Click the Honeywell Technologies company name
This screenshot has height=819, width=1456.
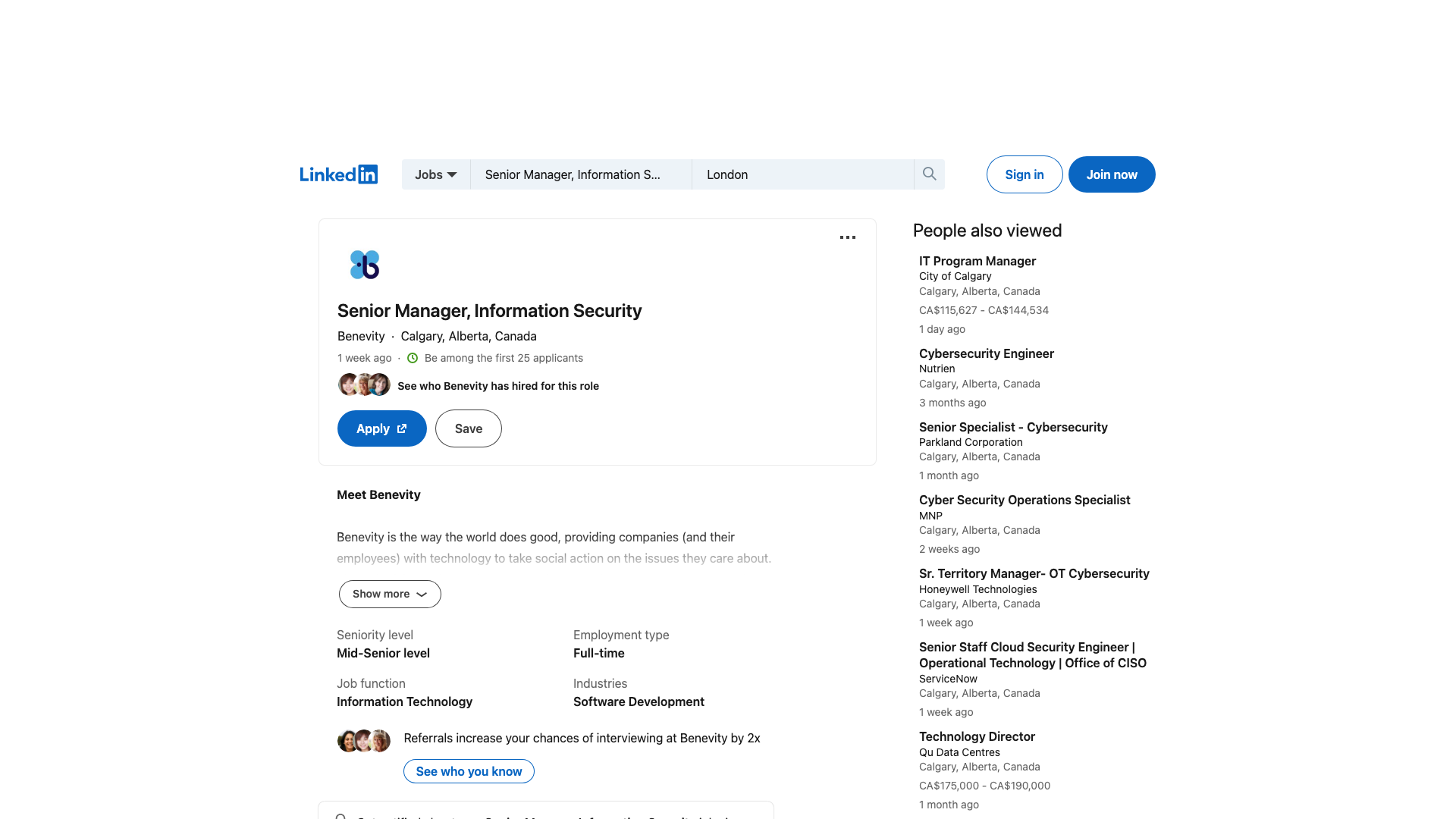point(977,589)
